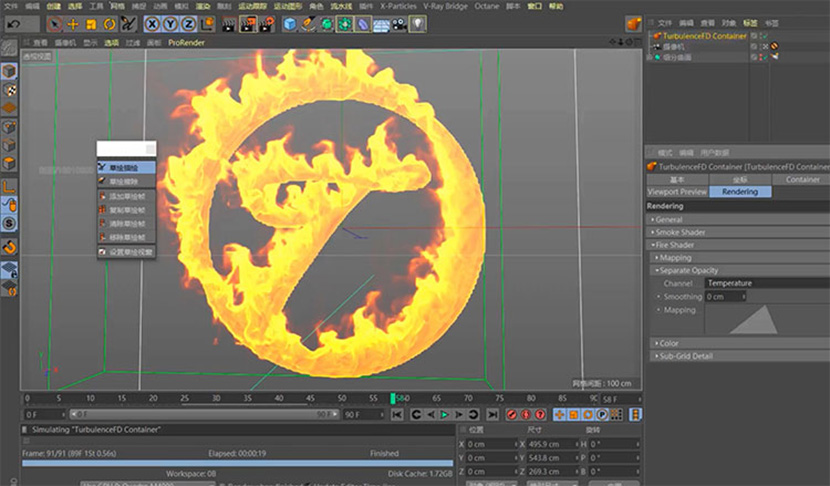Click the Separate Opacity mapping curve graph
830x486 pixels.
pos(767,319)
